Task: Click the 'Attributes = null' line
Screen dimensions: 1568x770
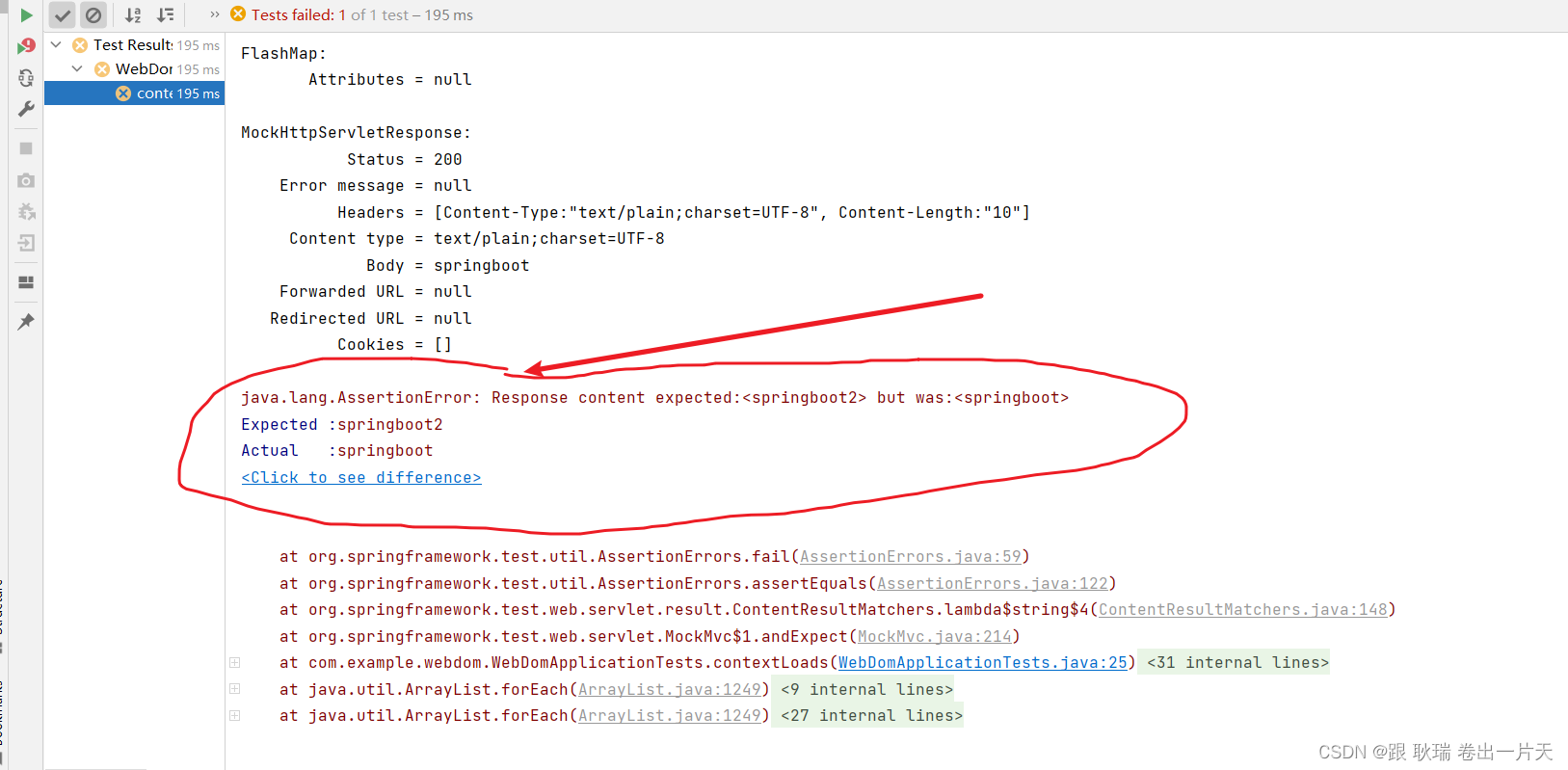Action: (x=390, y=79)
